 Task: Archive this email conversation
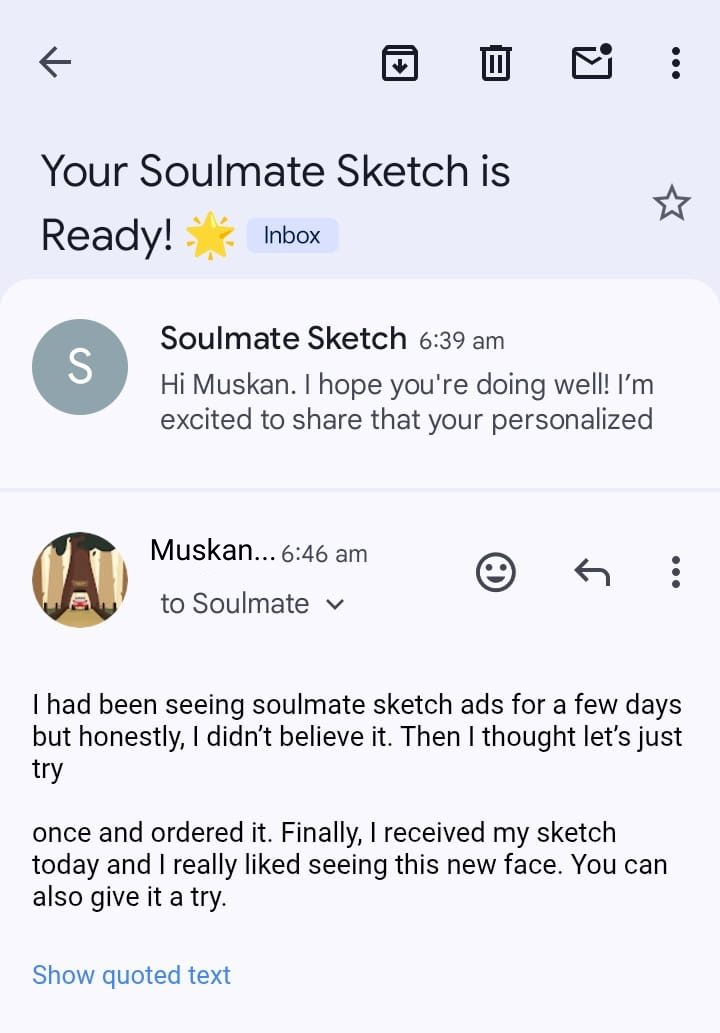tap(399, 63)
